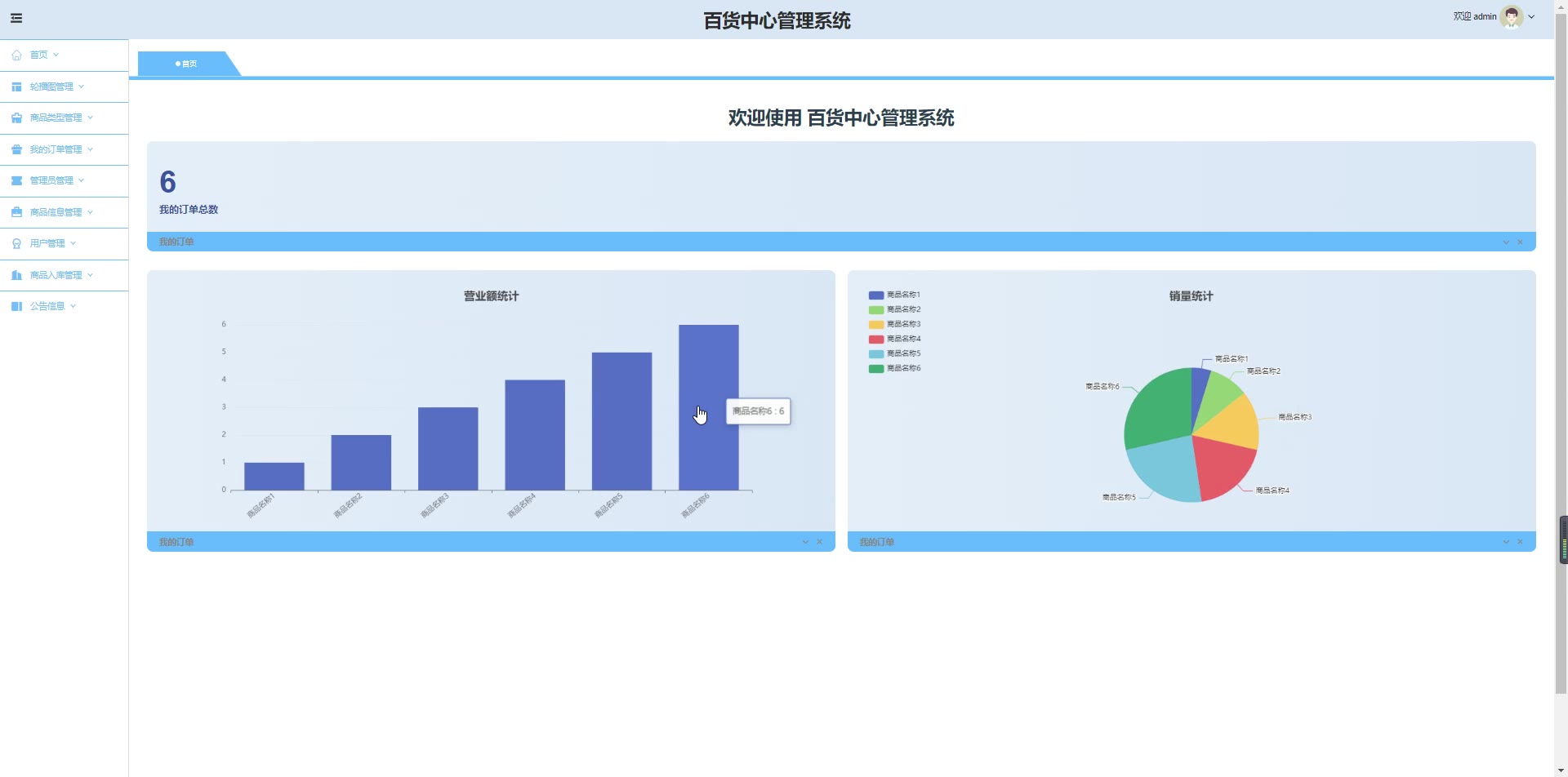Expand the chevron next to 轮播图管理
Screen dimensions: 1568x777
point(81,87)
